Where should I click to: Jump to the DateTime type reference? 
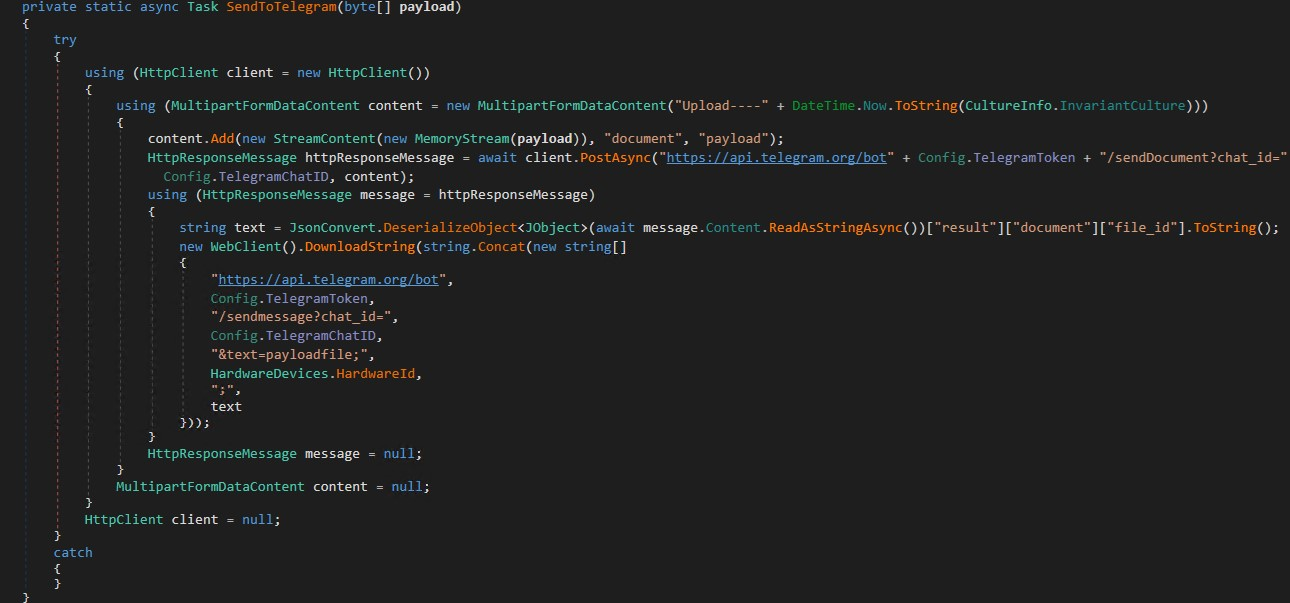tap(823, 106)
